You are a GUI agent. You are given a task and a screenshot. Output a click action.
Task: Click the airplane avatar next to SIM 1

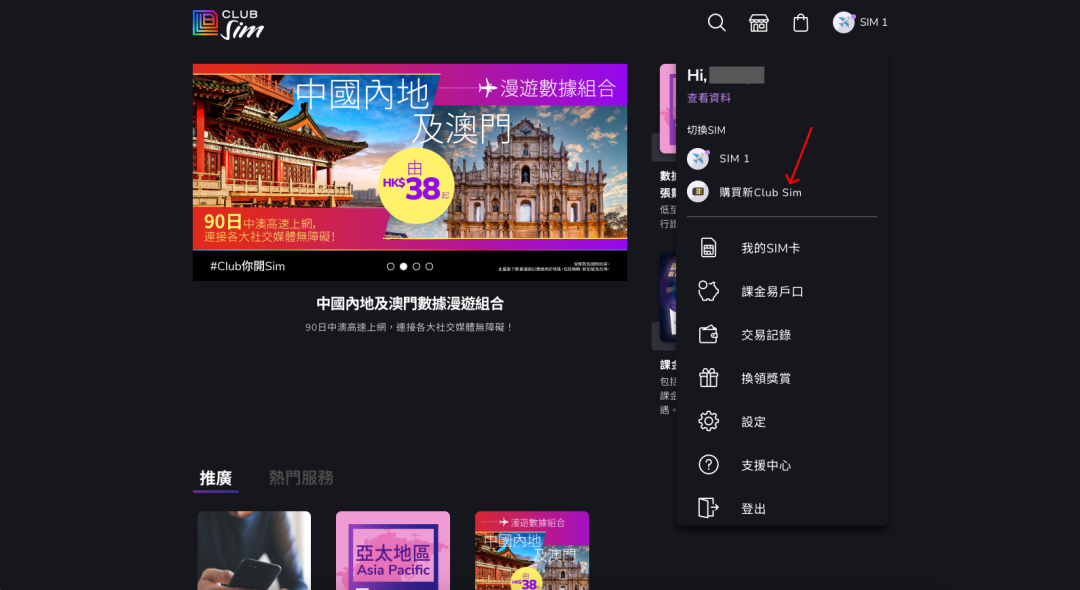[698, 157]
